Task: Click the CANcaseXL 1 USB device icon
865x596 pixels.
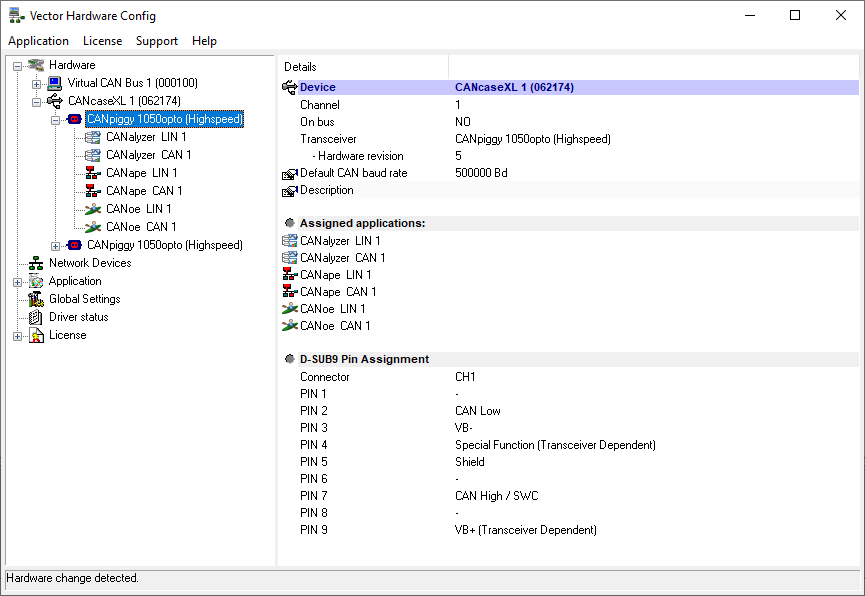Action: (x=54, y=101)
